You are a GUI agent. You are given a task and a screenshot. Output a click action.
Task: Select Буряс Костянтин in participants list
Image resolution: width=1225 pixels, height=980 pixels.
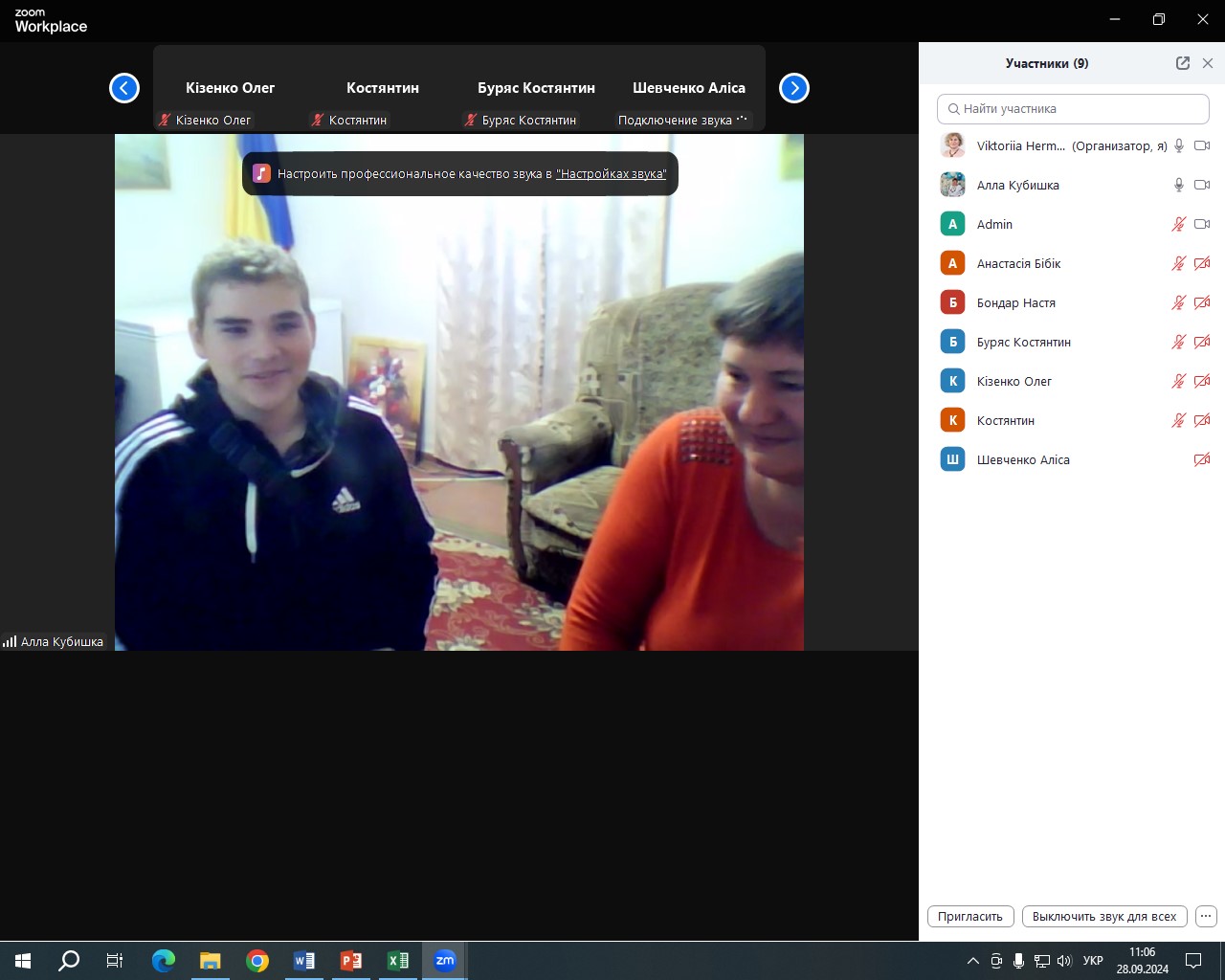pyautogui.click(x=1023, y=342)
